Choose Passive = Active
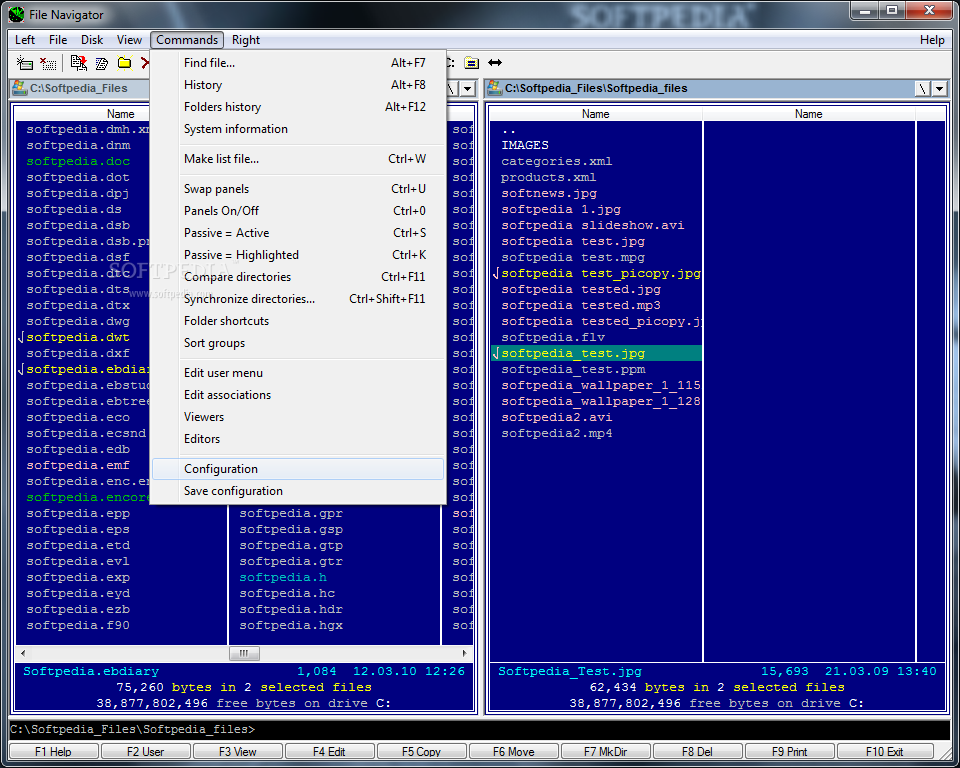 pyautogui.click(x=298, y=233)
